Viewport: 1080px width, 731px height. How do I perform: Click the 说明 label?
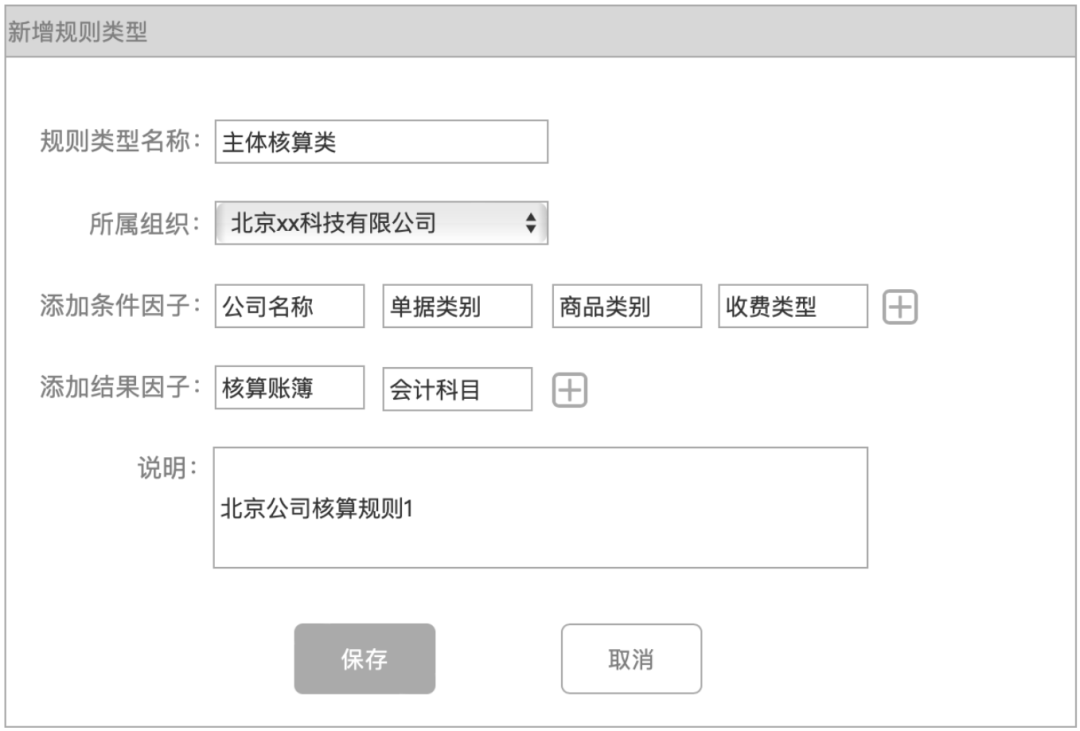coord(170,468)
